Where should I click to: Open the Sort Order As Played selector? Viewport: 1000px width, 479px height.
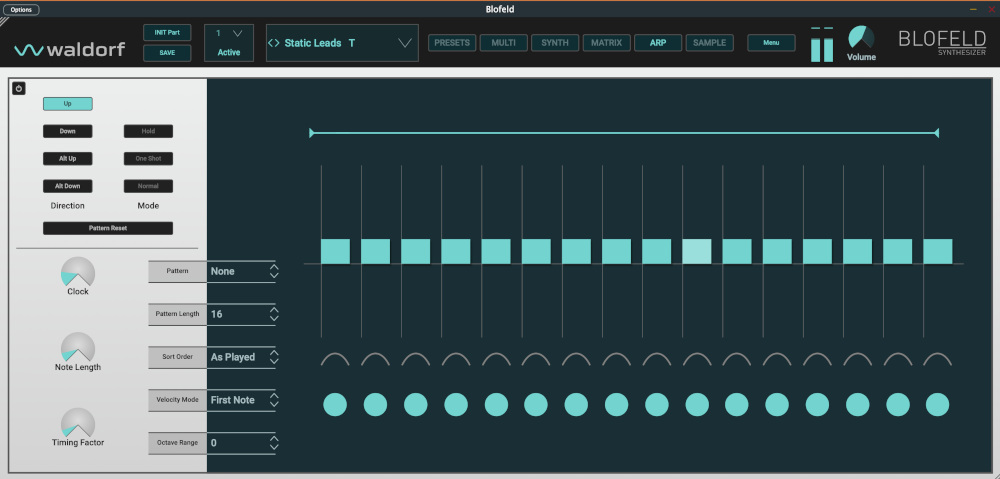[x=240, y=357]
